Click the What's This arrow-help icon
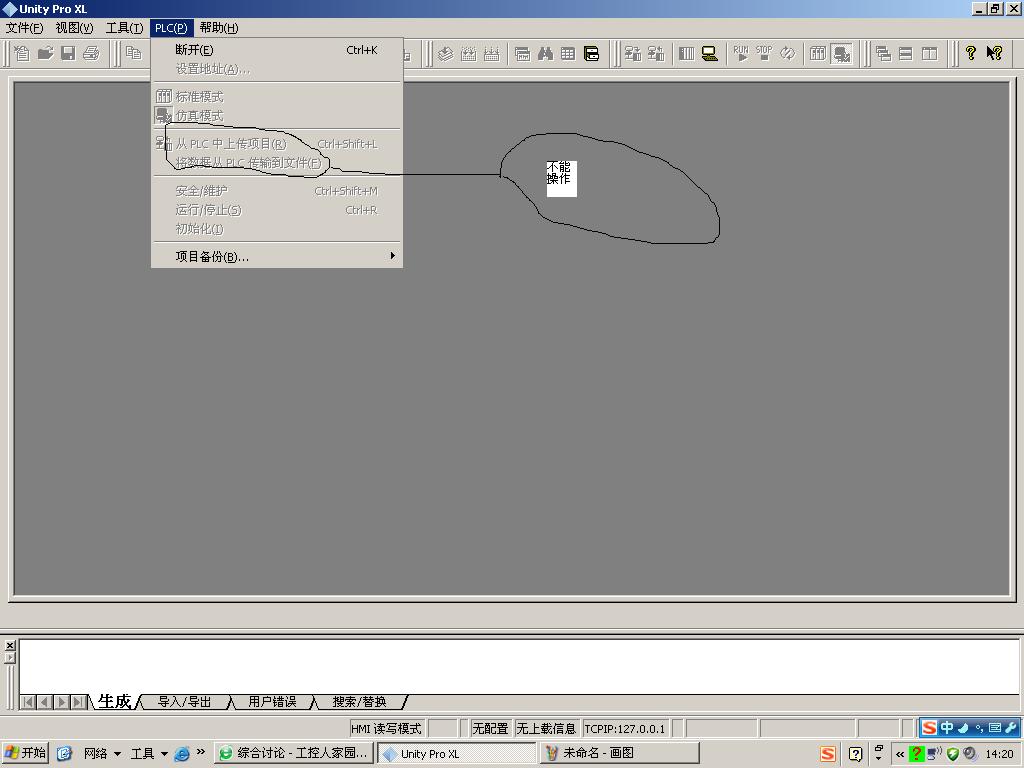 pyautogui.click(x=994, y=53)
